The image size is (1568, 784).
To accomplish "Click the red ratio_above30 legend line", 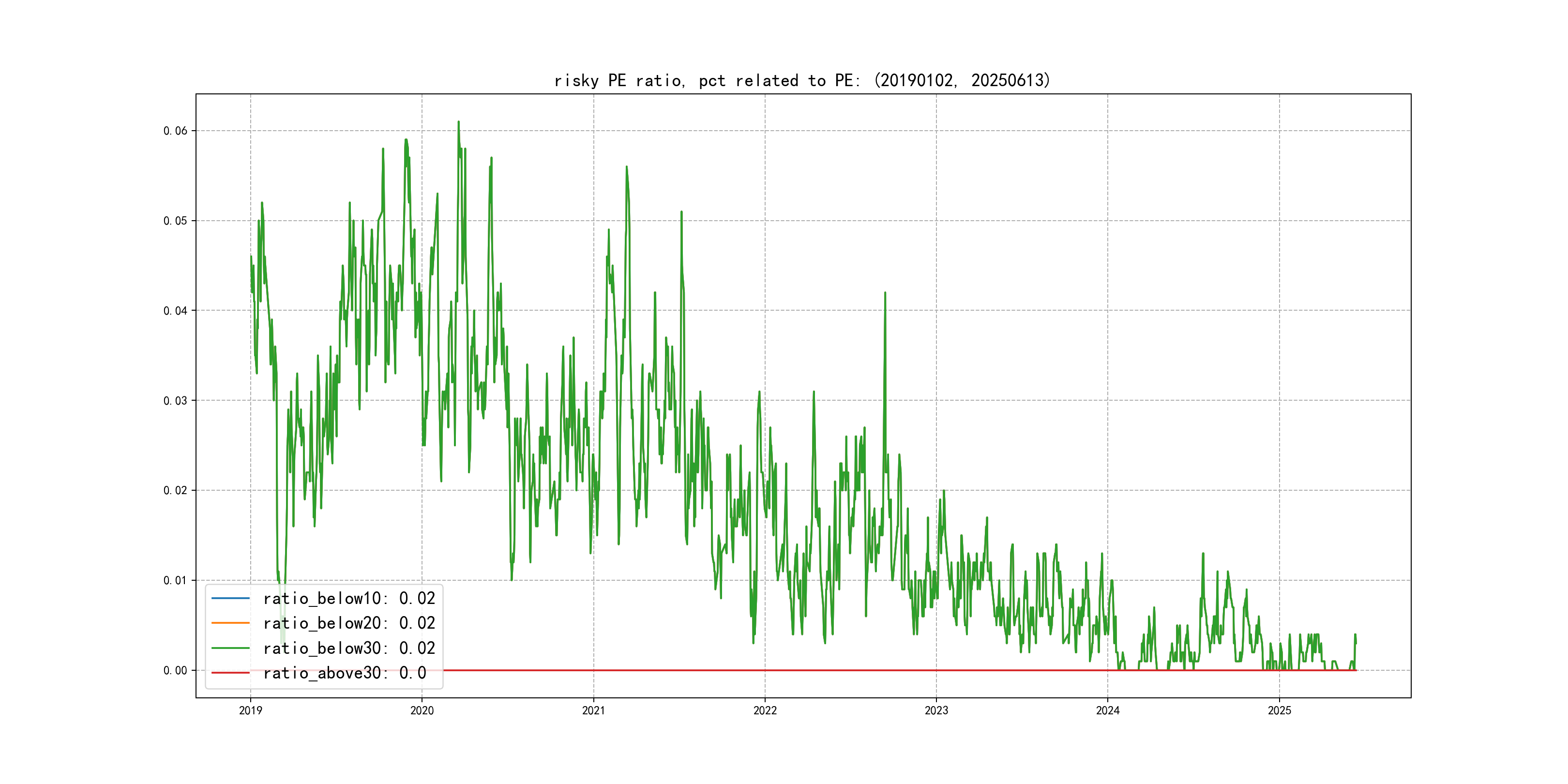I will [230, 673].
